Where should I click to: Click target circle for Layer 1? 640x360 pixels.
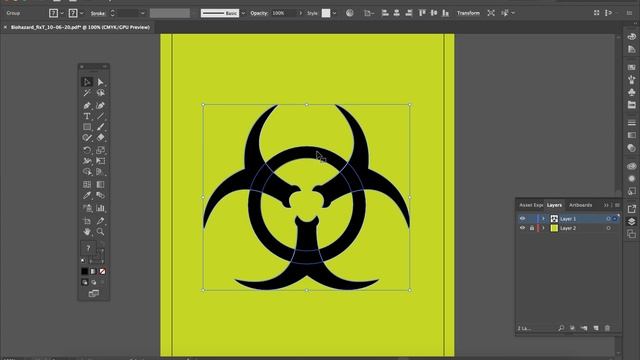[x=609, y=219]
